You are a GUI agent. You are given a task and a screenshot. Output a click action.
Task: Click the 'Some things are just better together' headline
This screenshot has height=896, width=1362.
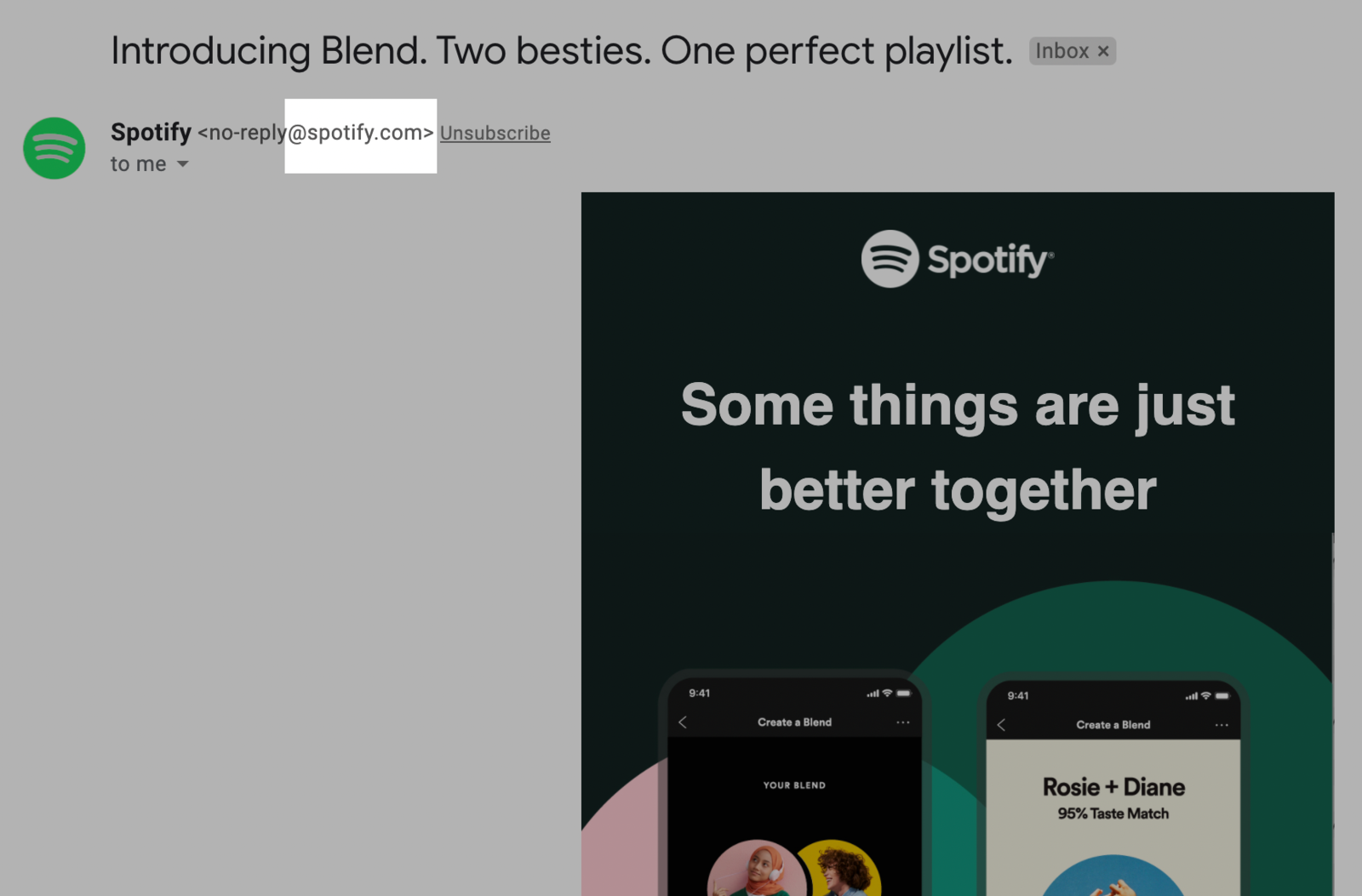tap(958, 447)
